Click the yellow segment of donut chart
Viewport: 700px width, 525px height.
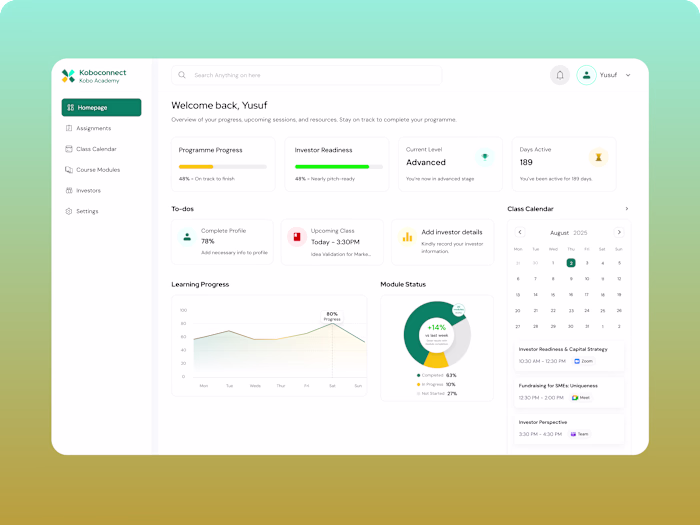click(436, 360)
